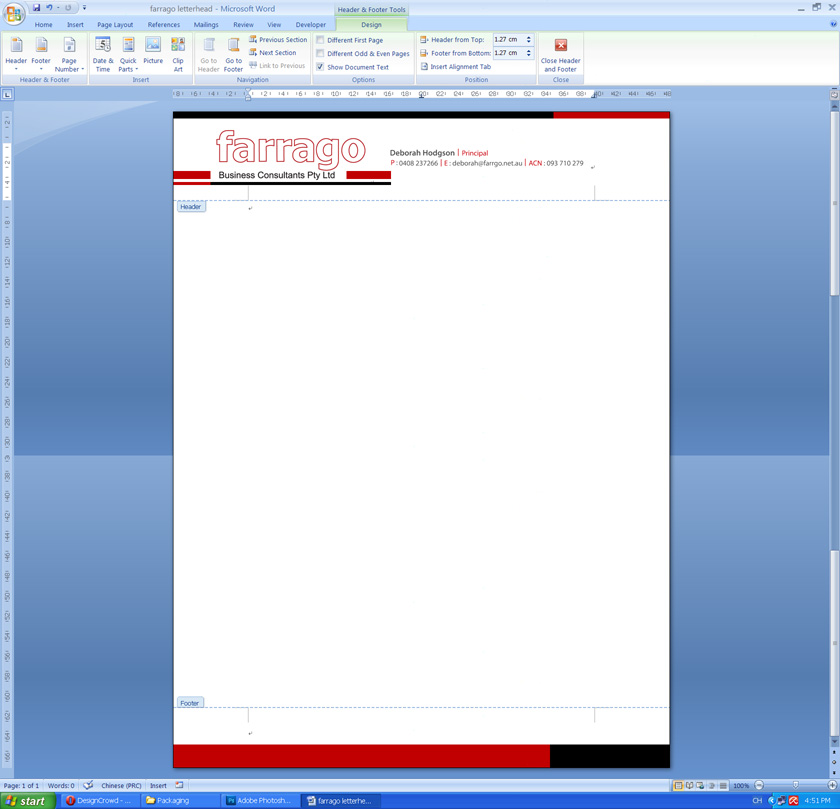The image size is (840, 809).
Task: Change language via Chinese (PRC) indicator
Action: pos(121,785)
